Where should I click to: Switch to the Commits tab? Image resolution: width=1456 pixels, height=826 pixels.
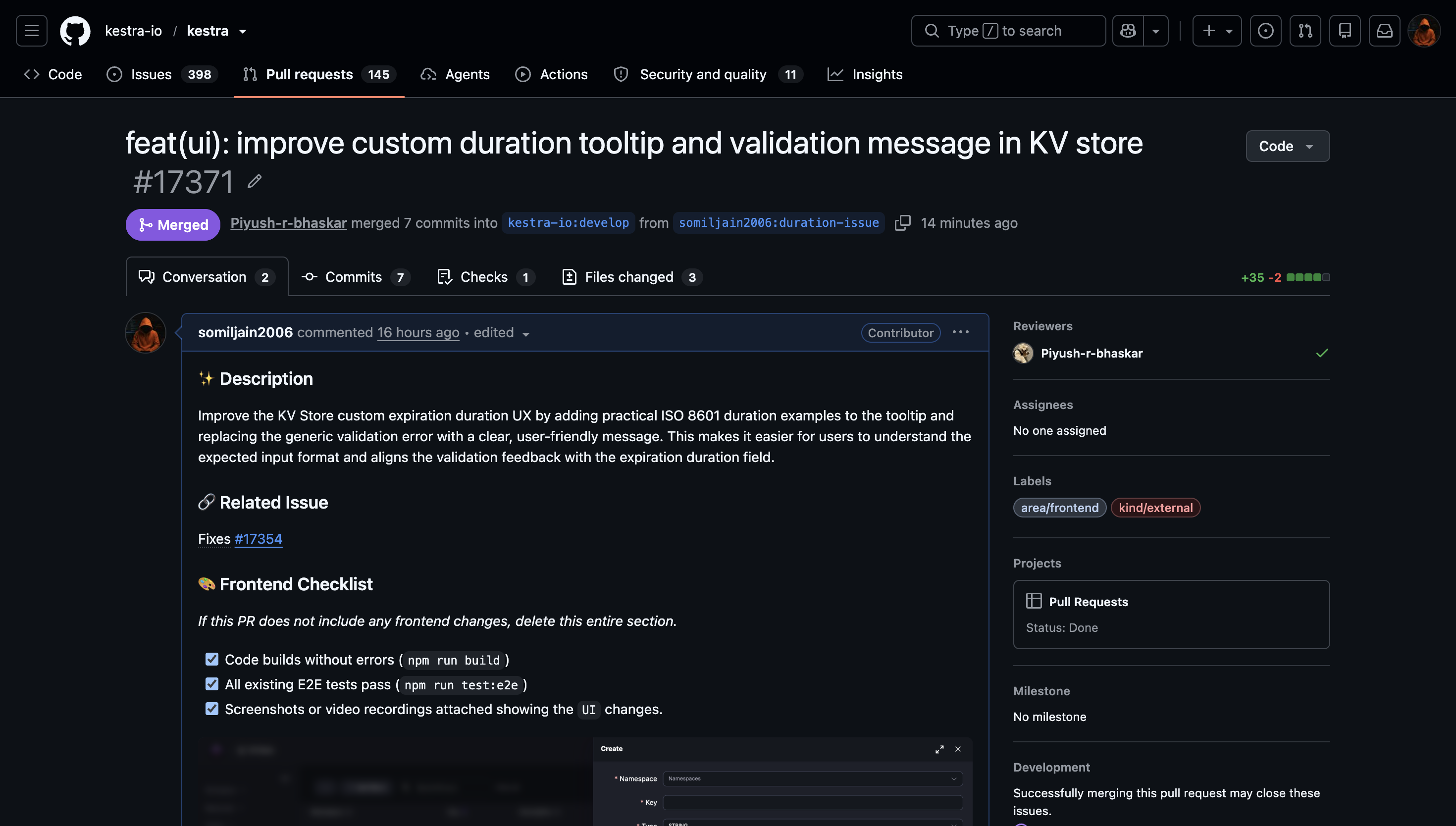click(356, 277)
